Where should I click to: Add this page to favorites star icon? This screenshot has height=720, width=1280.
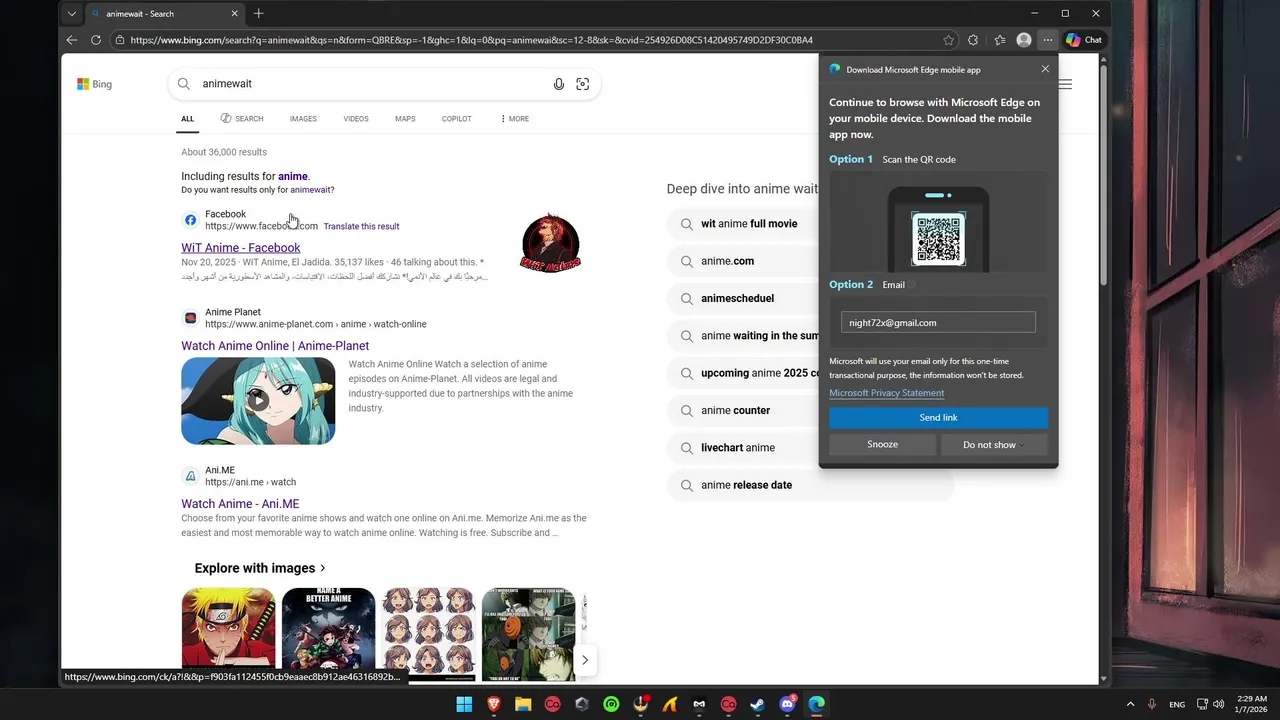click(x=948, y=40)
